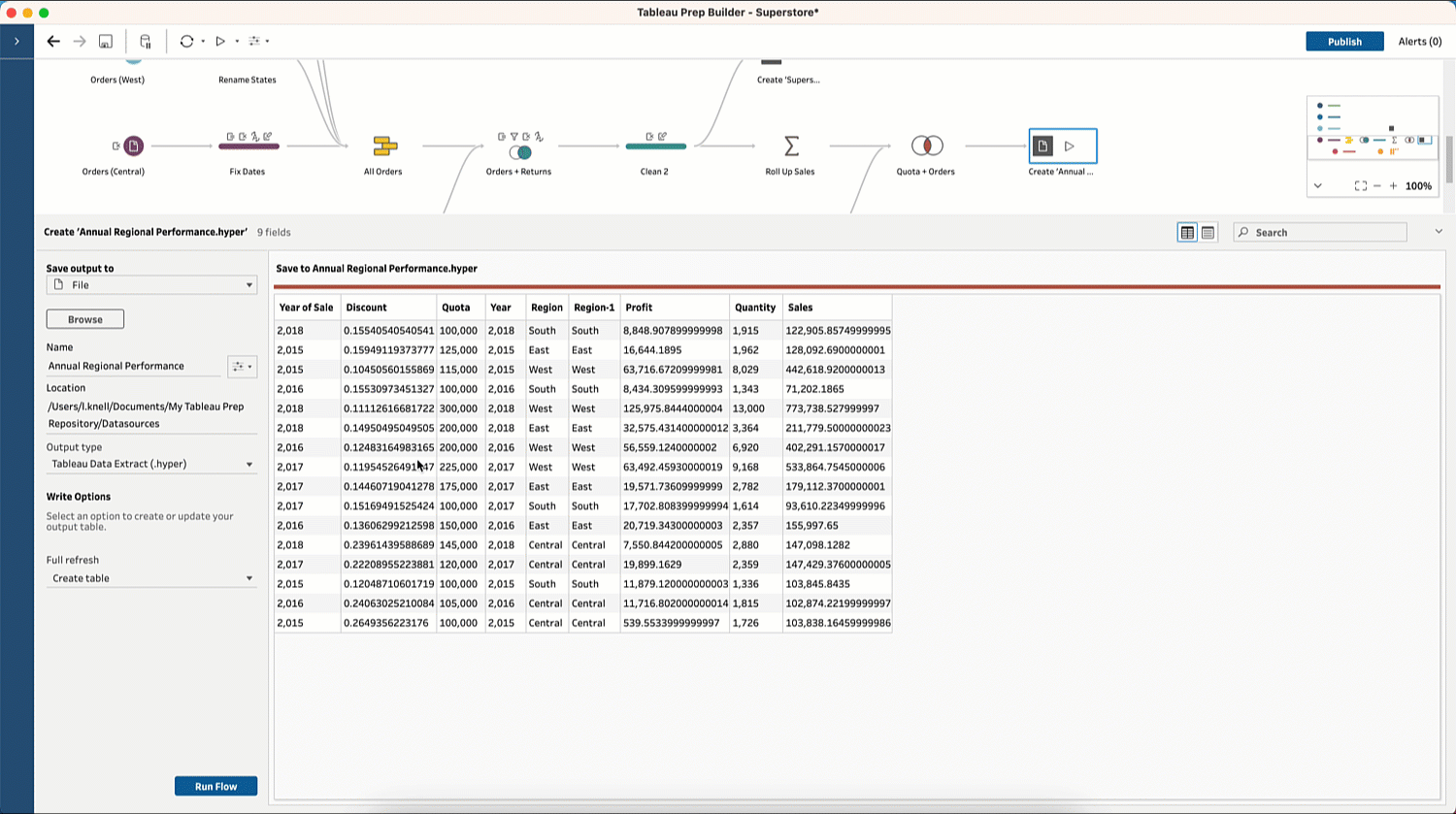Click the Quota column header
The image size is (1456, 814).
coord(461,308)
